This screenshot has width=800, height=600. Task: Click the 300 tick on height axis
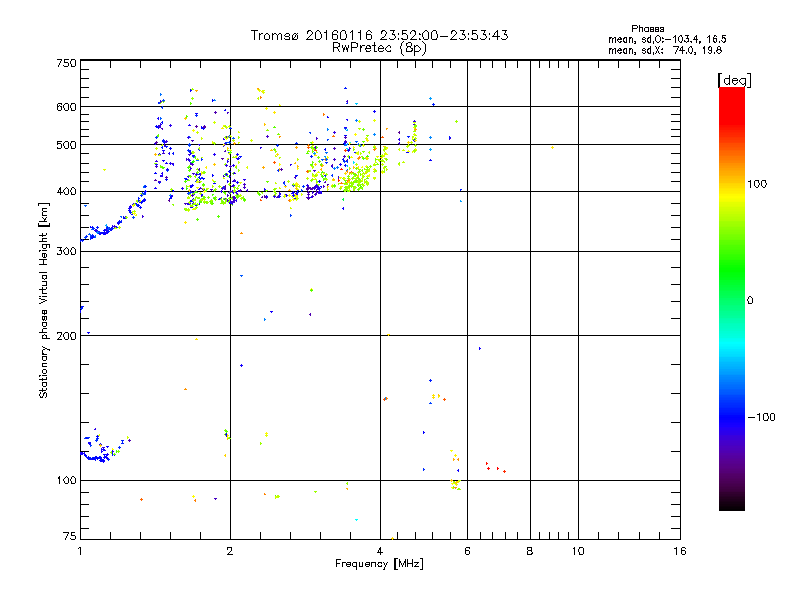coord(66,251)
